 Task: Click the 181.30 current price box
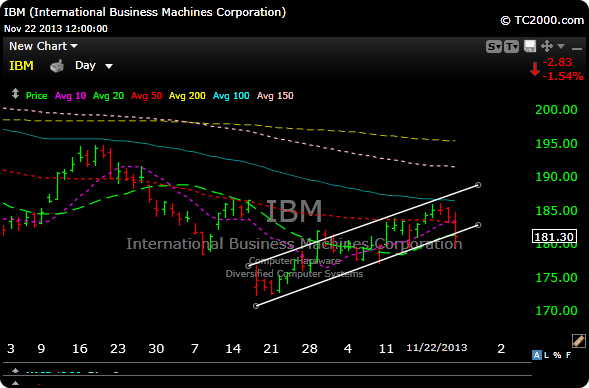click(554, 237)
